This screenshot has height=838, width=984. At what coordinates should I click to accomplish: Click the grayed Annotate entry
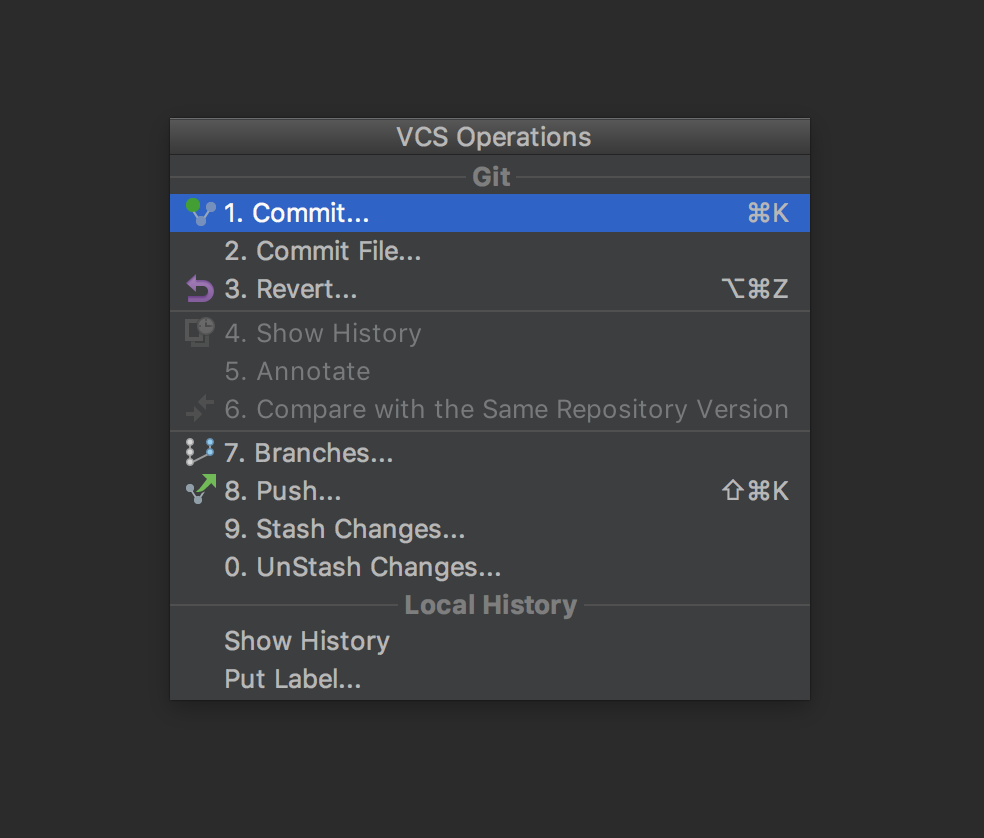pos(297,371)
